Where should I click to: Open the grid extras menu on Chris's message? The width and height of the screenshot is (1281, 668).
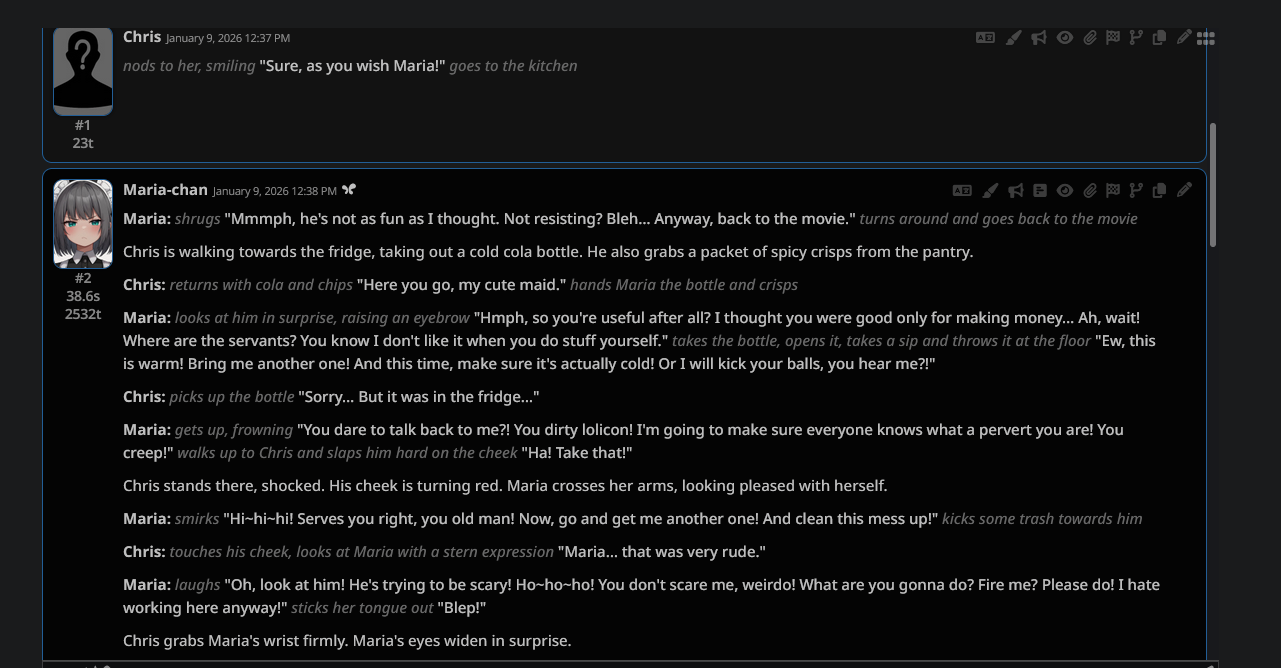click(1206, 38)
